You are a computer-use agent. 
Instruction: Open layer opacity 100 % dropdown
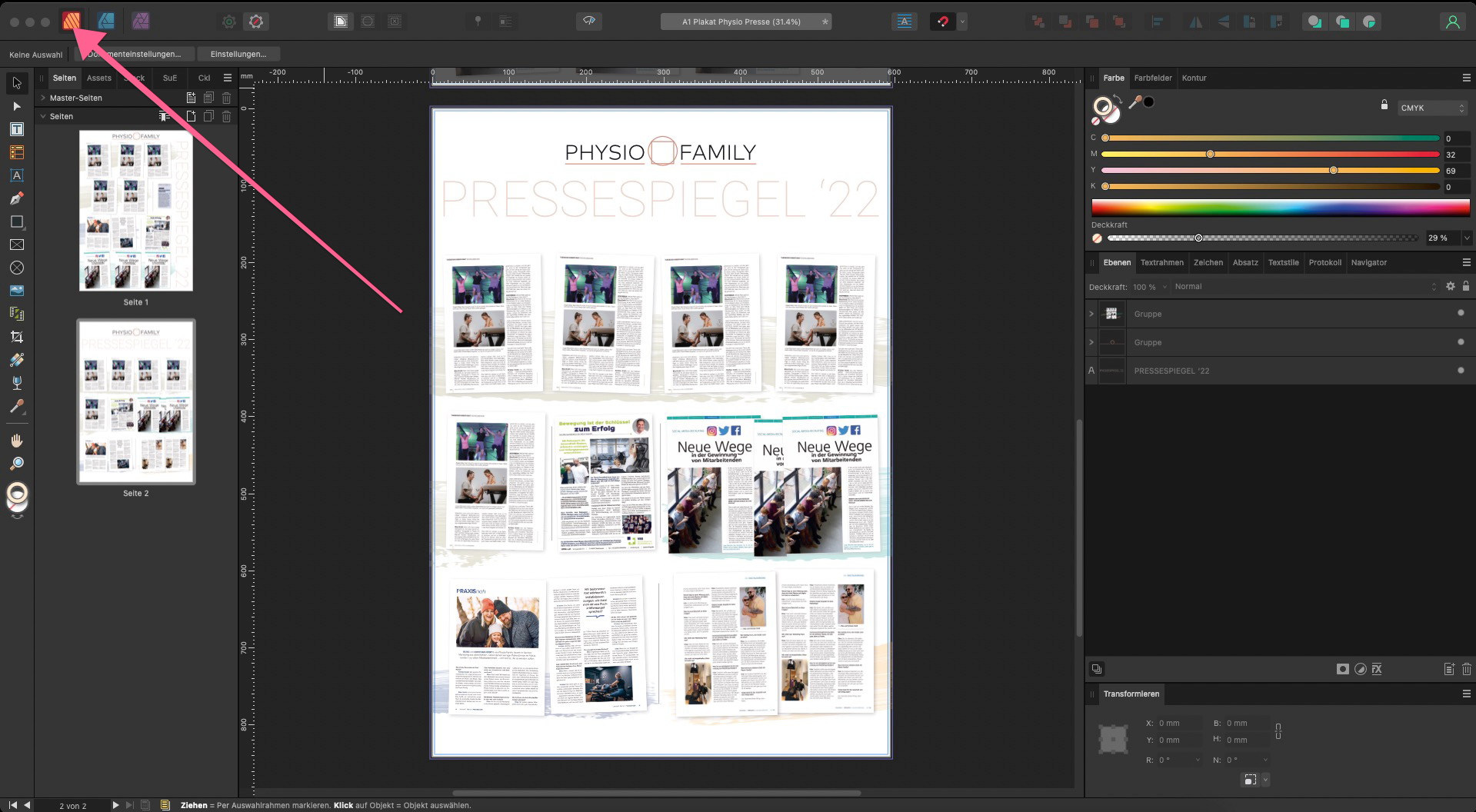[1164, 287]
